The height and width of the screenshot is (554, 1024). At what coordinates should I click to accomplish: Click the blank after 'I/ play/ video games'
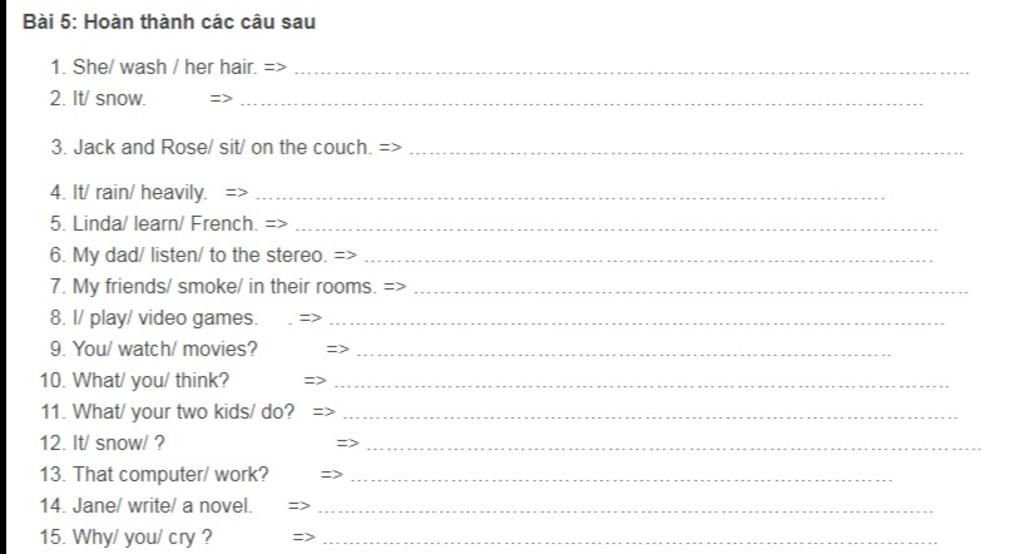[x=637, y=323]
